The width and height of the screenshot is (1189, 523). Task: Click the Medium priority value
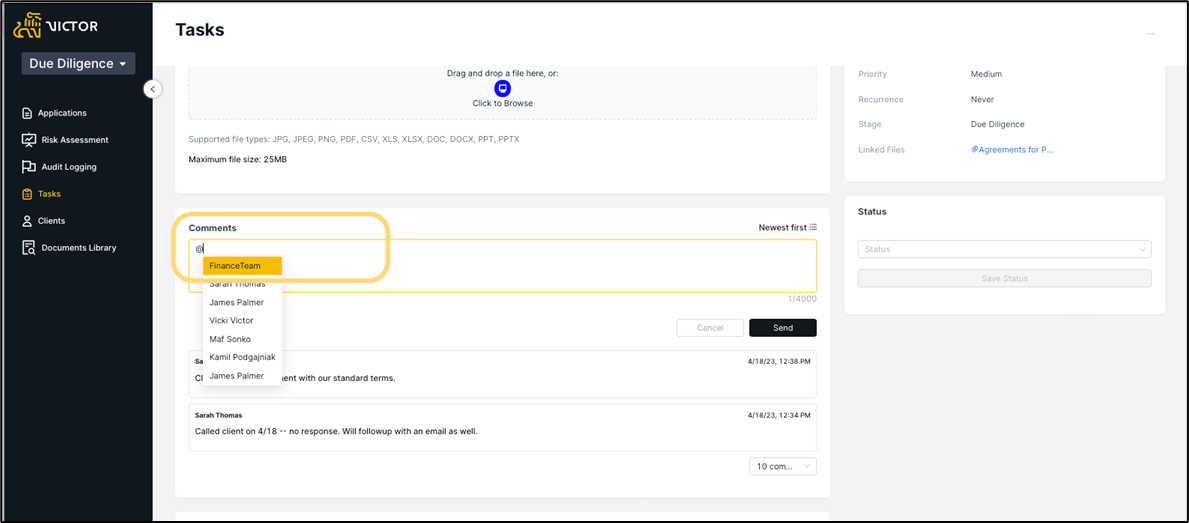(986, 74)
